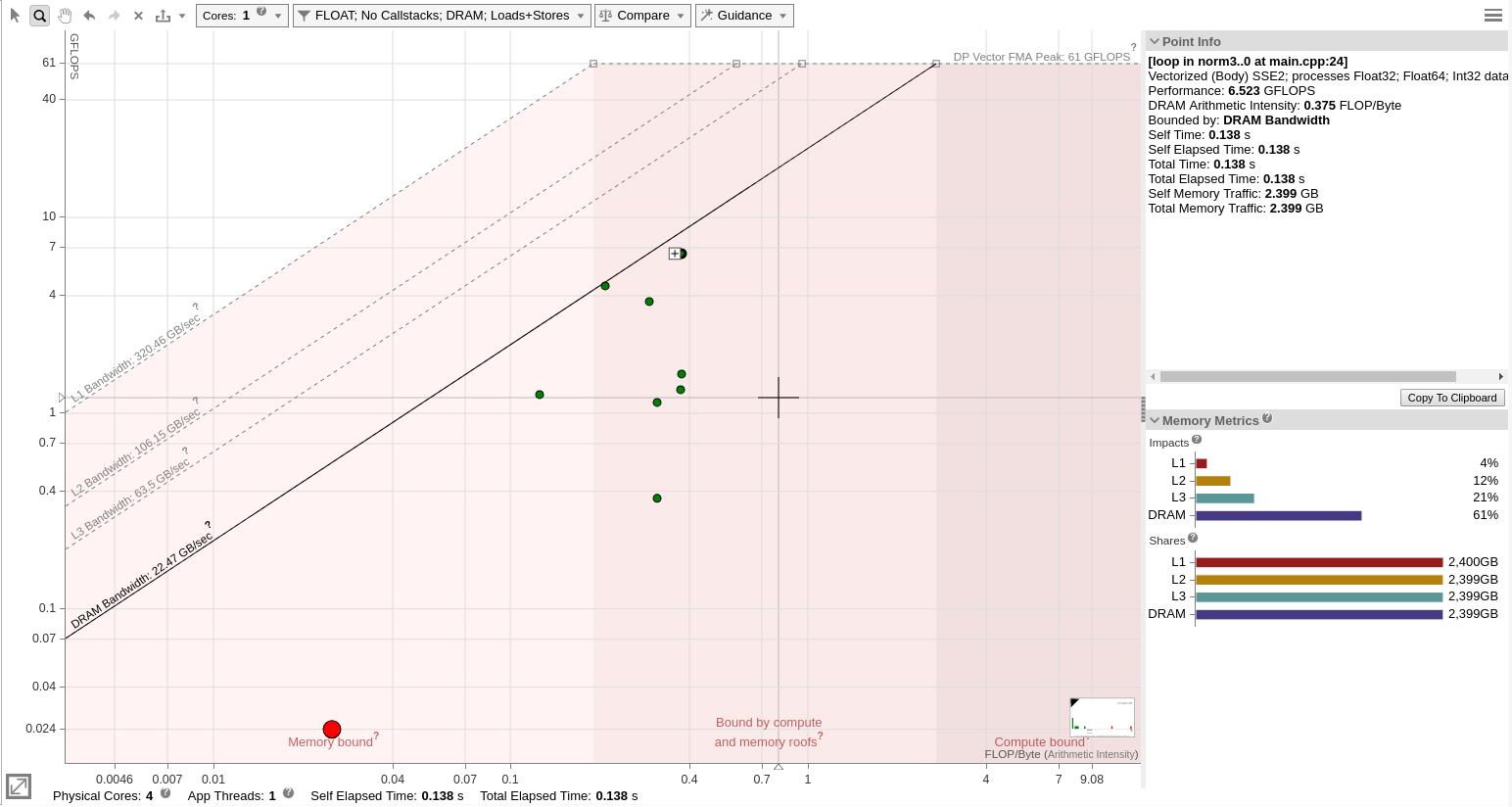Select the leftmost green loop dot
The image size is (1512, 807).
[540, 395]
